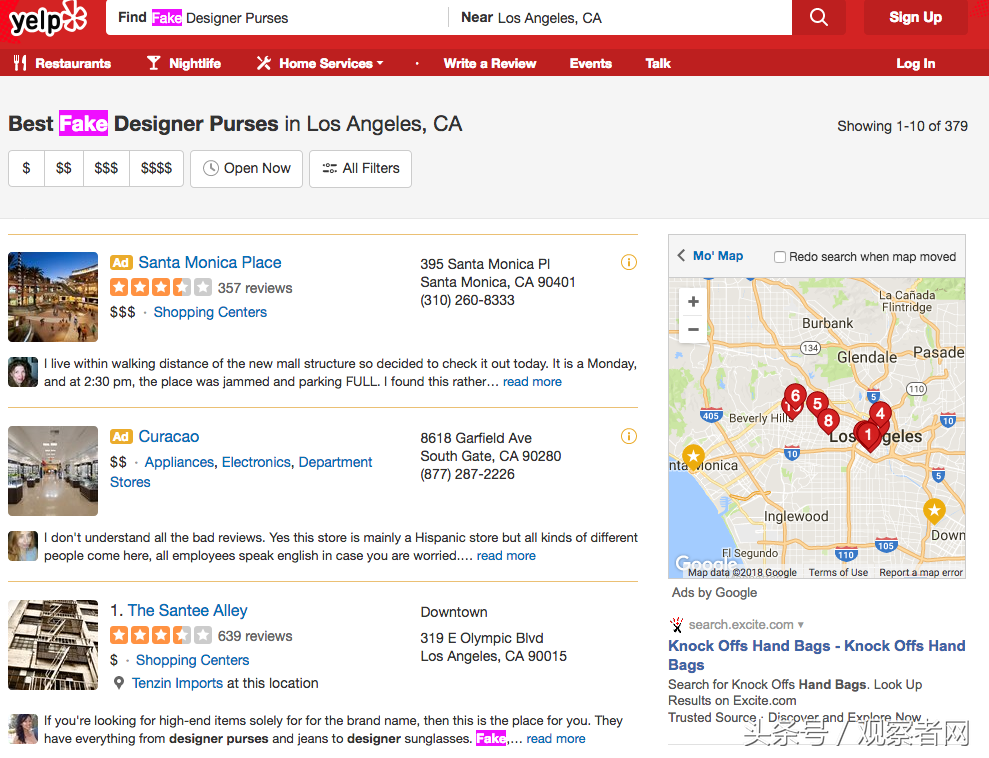This screenshot has width=989, height=758.
Task: Toggle the single dollar price filter
Action: tap(26, 168)
